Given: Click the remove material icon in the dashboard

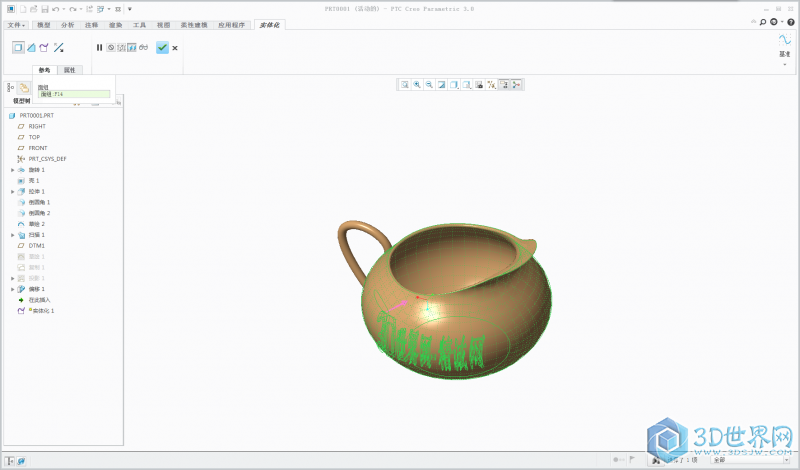Looking at the screenshot, I should coord(31,47).
